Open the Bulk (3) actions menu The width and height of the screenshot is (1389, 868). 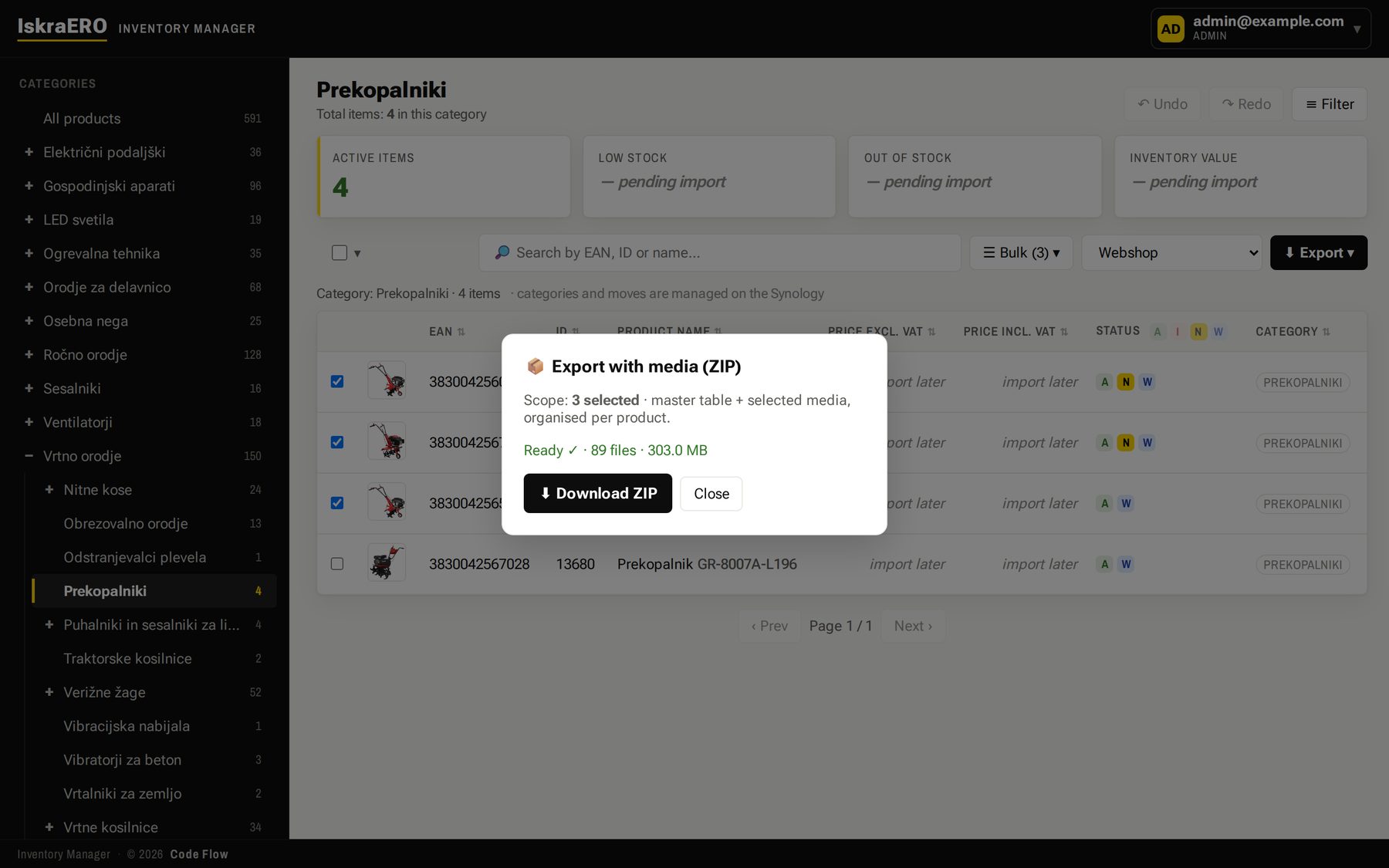1021,252
